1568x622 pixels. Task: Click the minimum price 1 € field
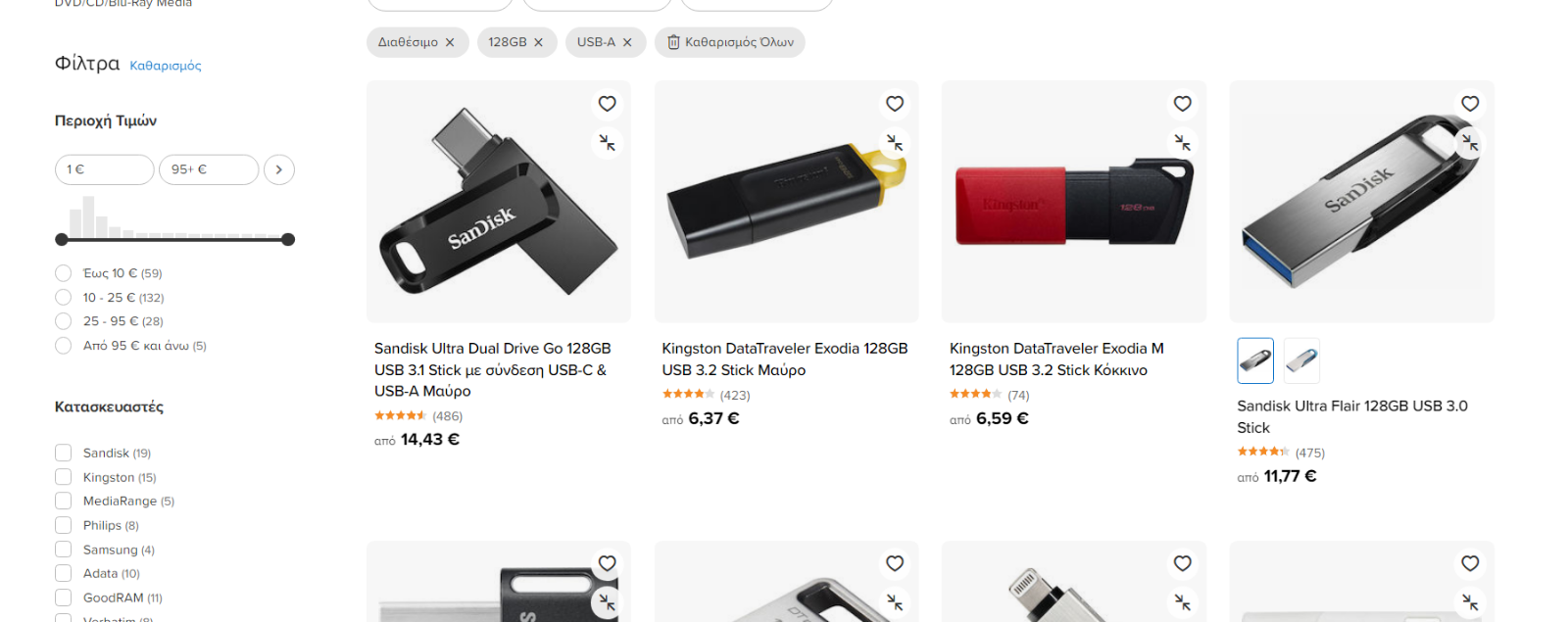pyautogui.click(x=104, y=169)
